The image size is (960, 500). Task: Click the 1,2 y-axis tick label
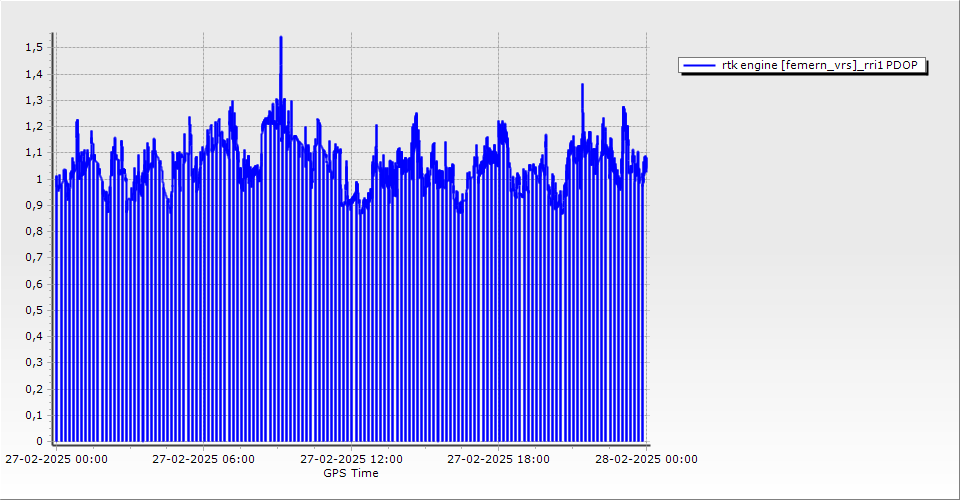click(34, 127)
